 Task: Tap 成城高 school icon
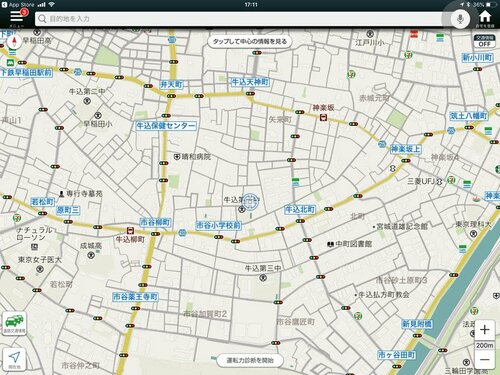[x=91, y=255]
